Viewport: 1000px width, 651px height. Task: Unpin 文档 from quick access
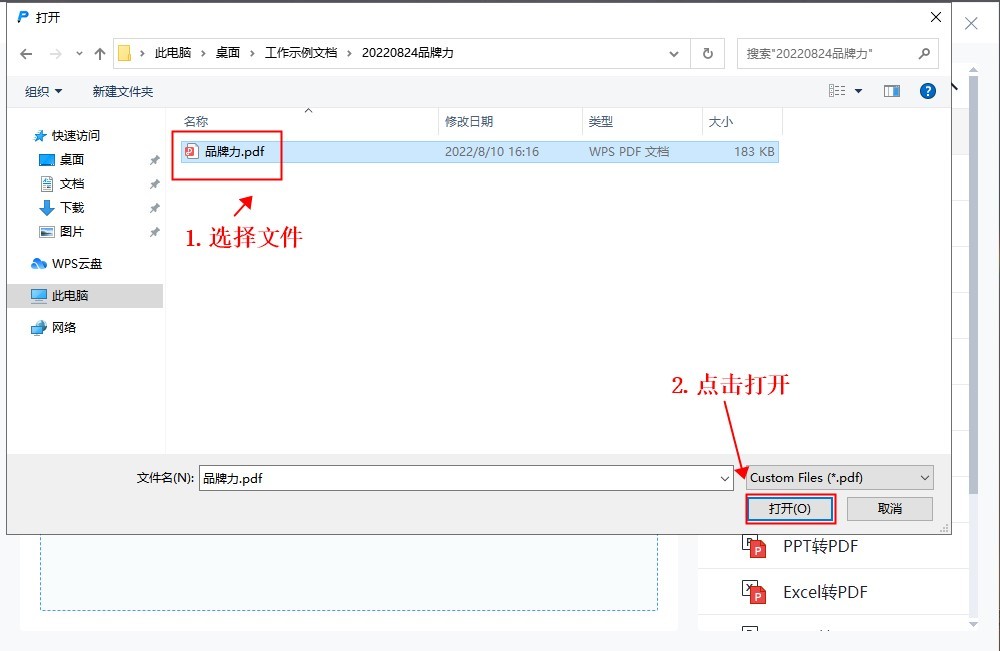click(x=155, y=183)
